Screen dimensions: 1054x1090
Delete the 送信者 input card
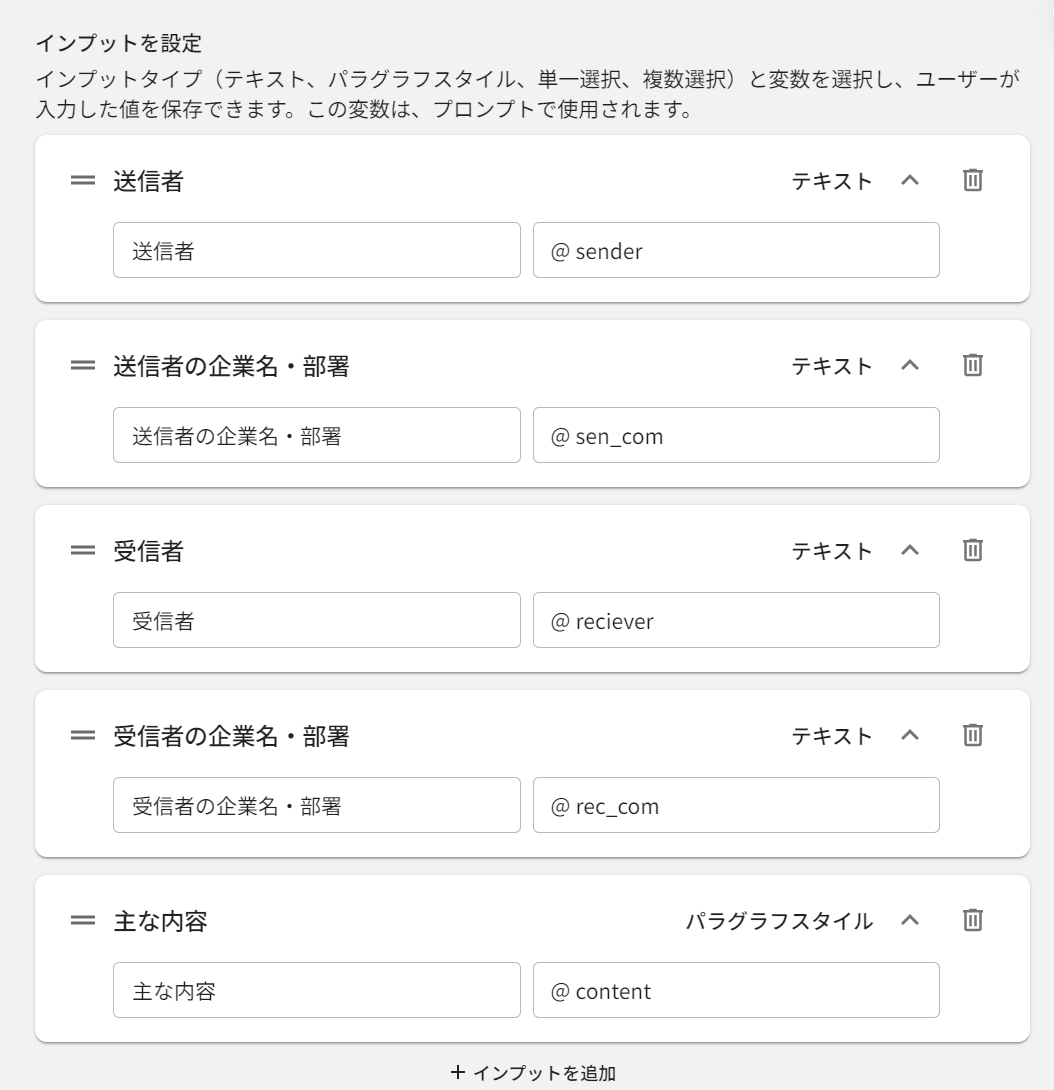[972, 181]
